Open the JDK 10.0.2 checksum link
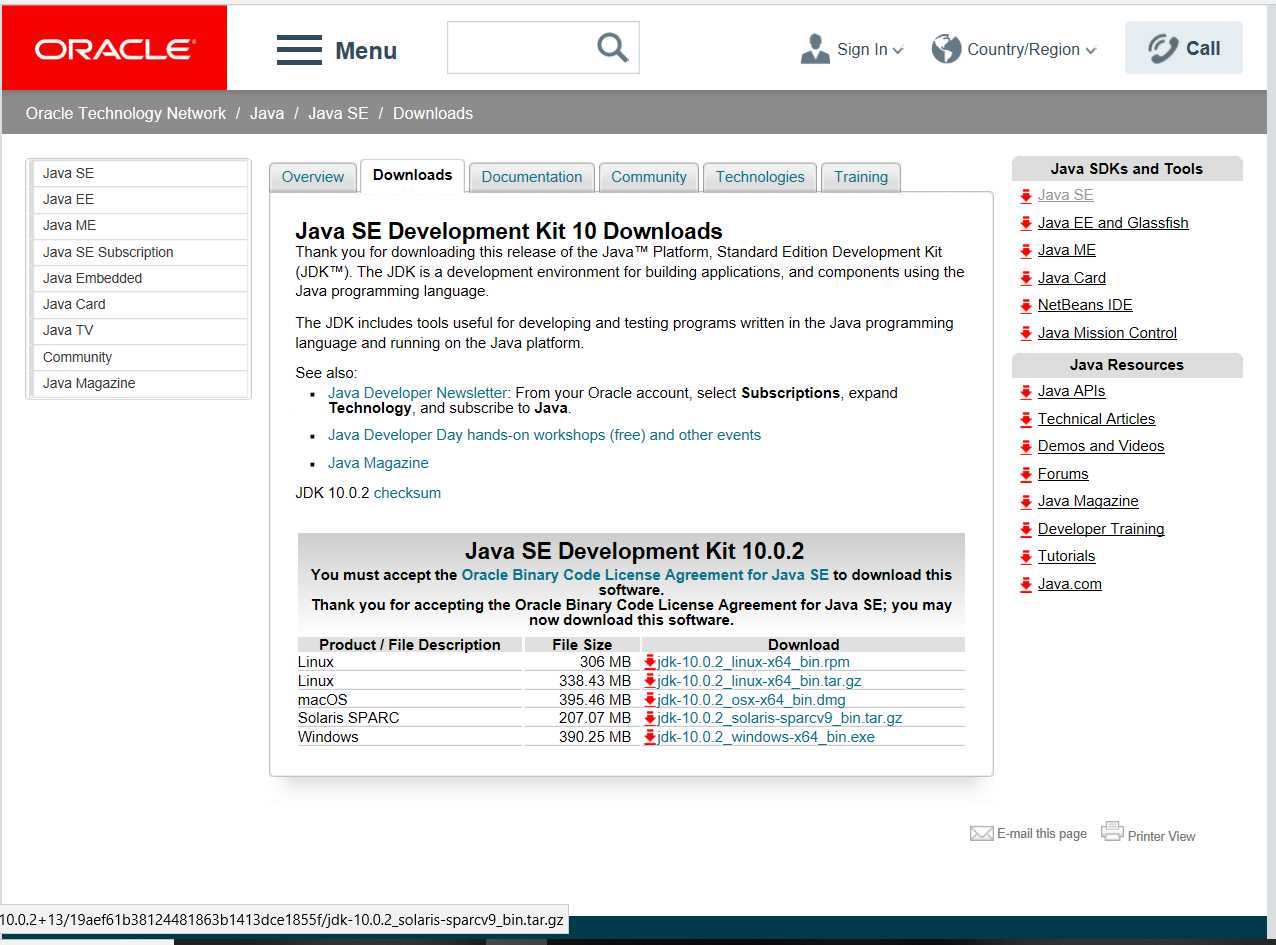Image resolution: width=1276 pixels, height=945 pixels. (407, 493)
